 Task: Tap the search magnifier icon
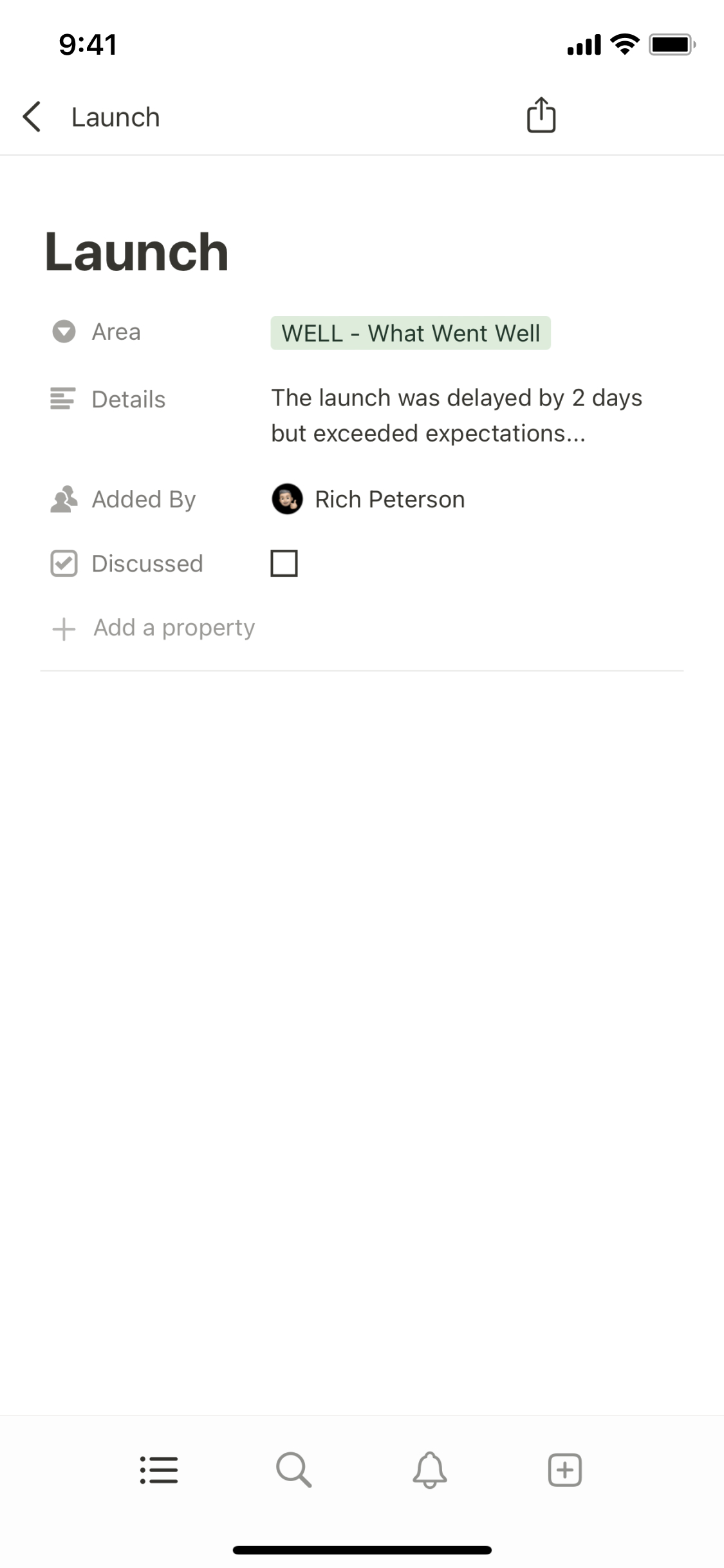click(294, 1470)
